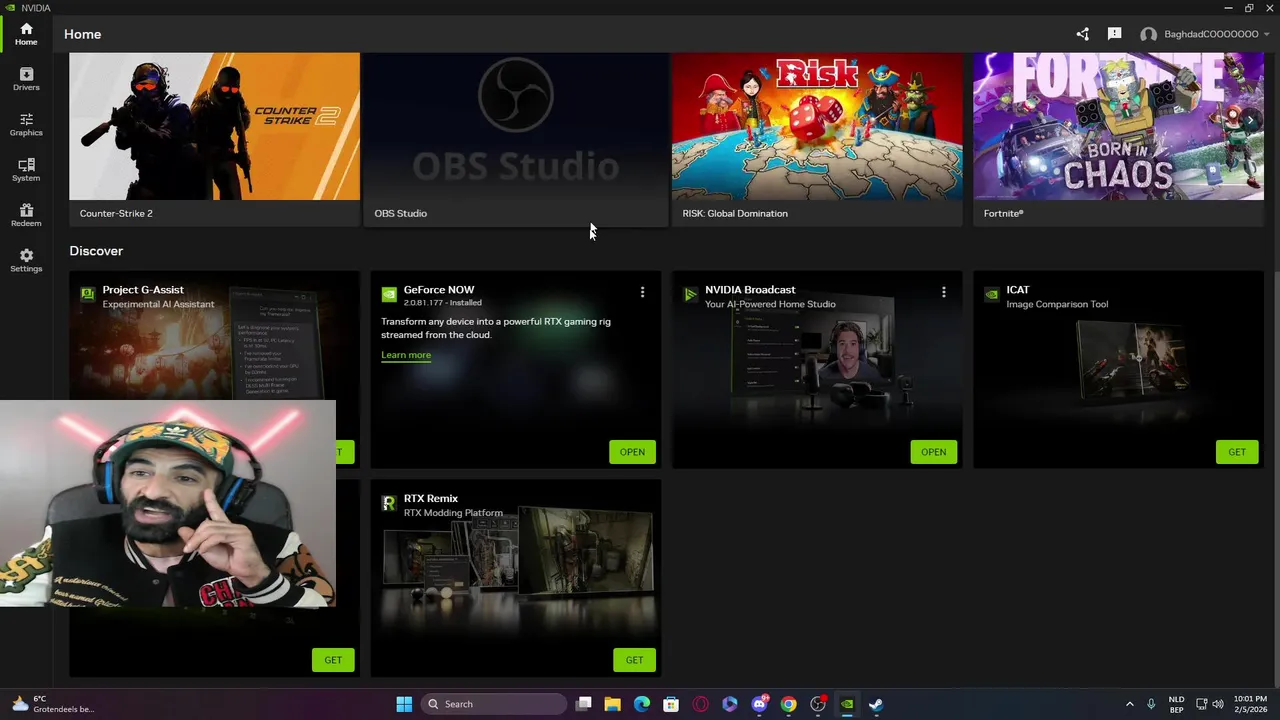The height and width of the screenshot is (720, 1280).
Task: Open the weather widget showing 6°C
Action: tap(52, 704)
